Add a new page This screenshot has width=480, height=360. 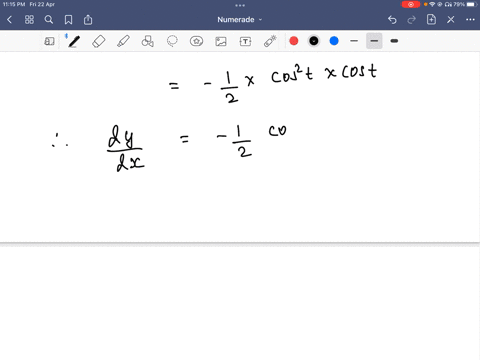(x=431, y=19)
